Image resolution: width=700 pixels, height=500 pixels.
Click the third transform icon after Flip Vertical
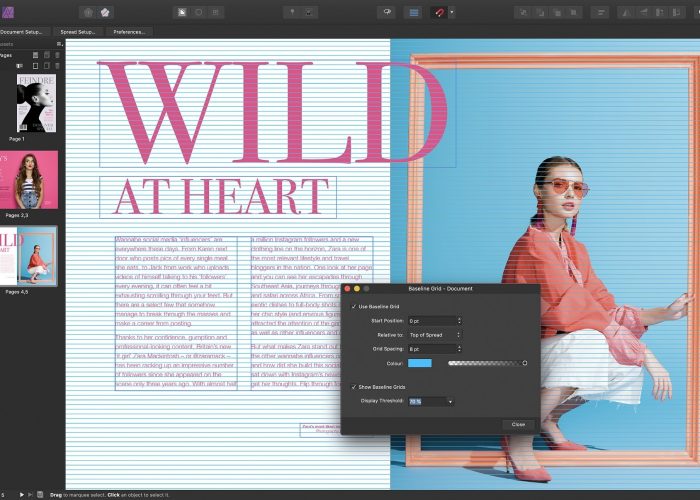(660, 12)
